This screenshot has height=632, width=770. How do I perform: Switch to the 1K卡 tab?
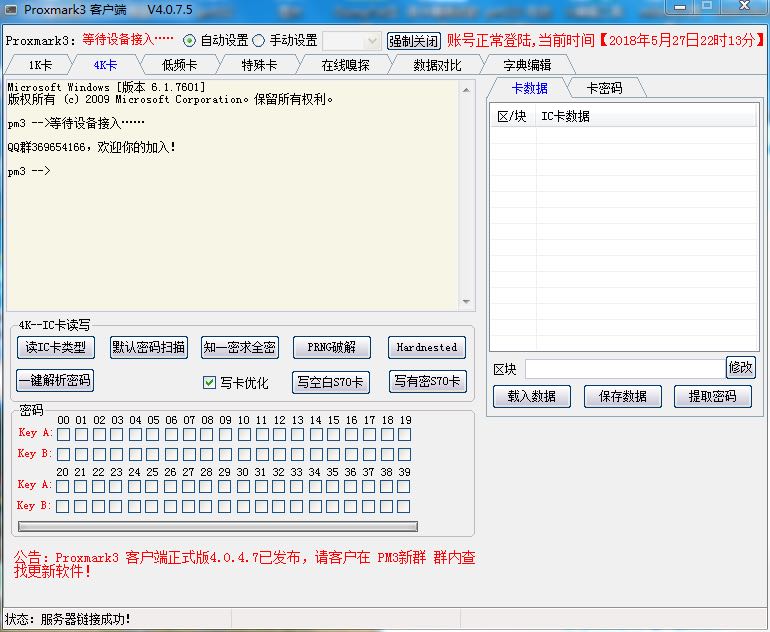pos(40,65)
